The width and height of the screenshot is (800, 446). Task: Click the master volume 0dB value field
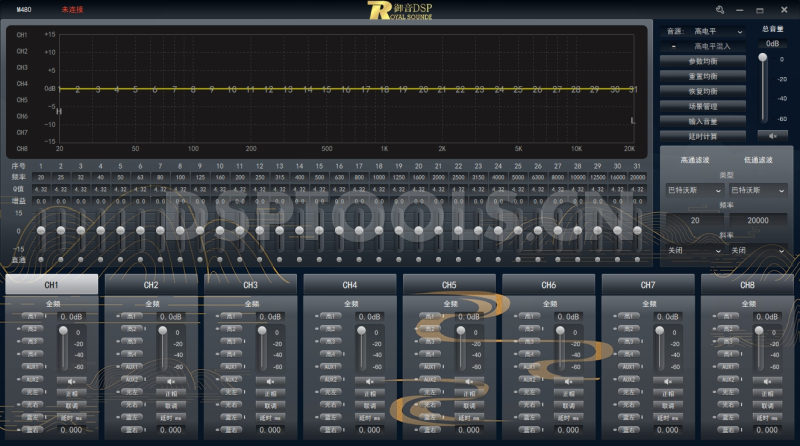[772, 44]
